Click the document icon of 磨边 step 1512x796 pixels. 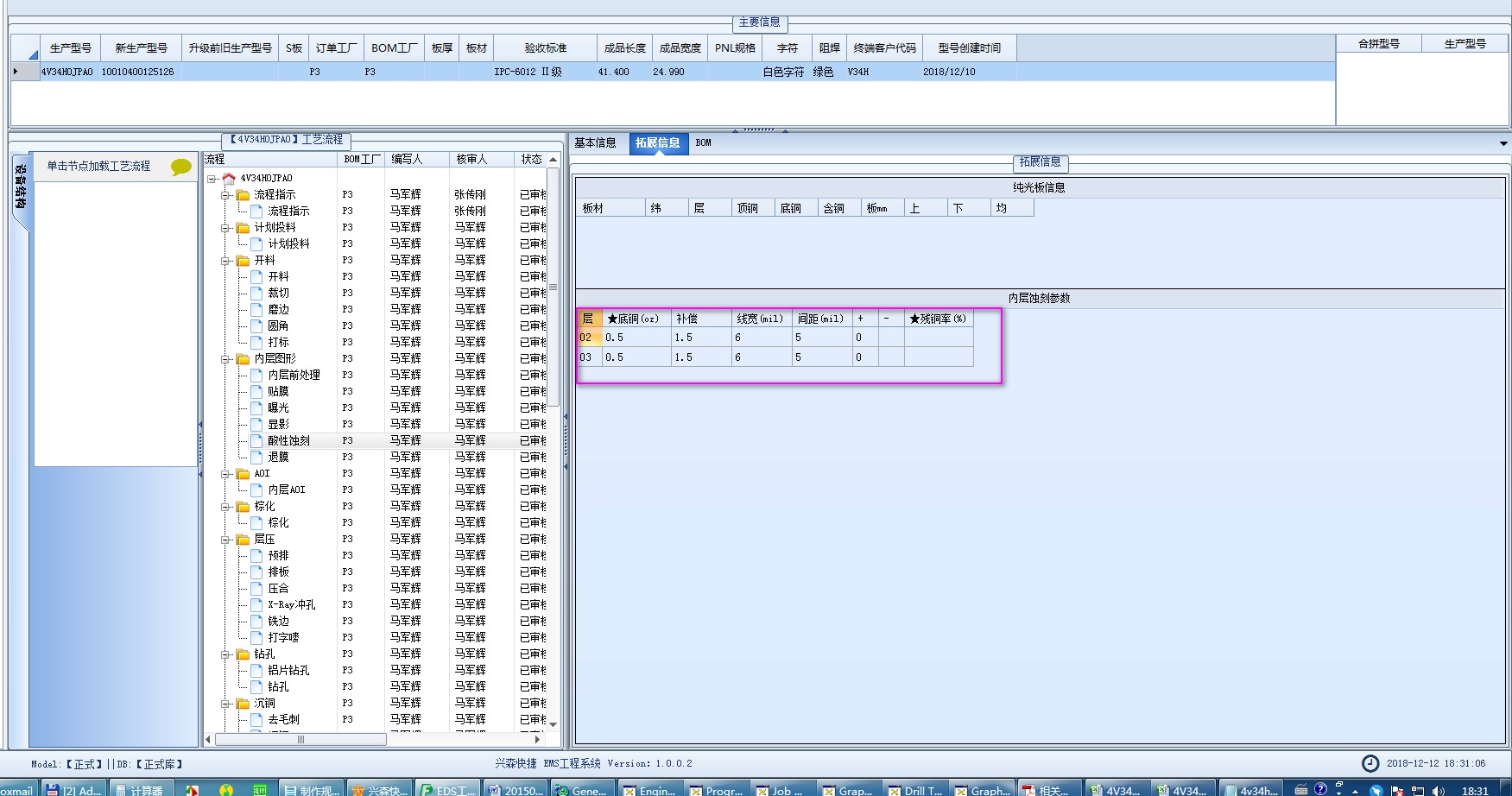(x=256, y=309)
